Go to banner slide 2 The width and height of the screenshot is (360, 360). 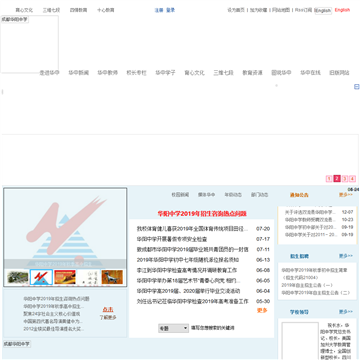click(337, 179)
